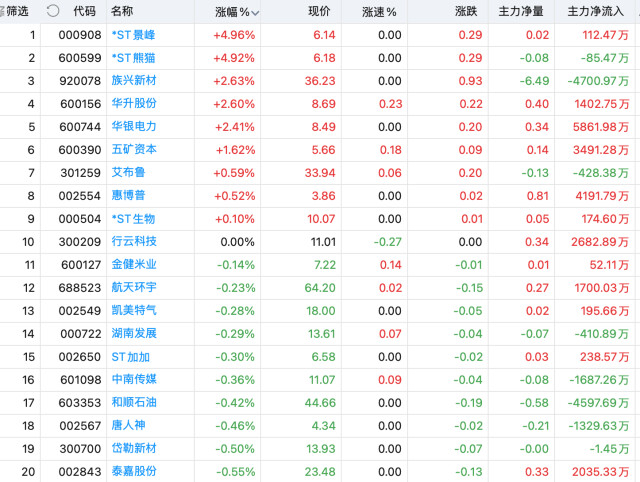Click the 代码 column header
Image resolution: width=640 pixels, height=482 pixels.
[x=84, y=11]
